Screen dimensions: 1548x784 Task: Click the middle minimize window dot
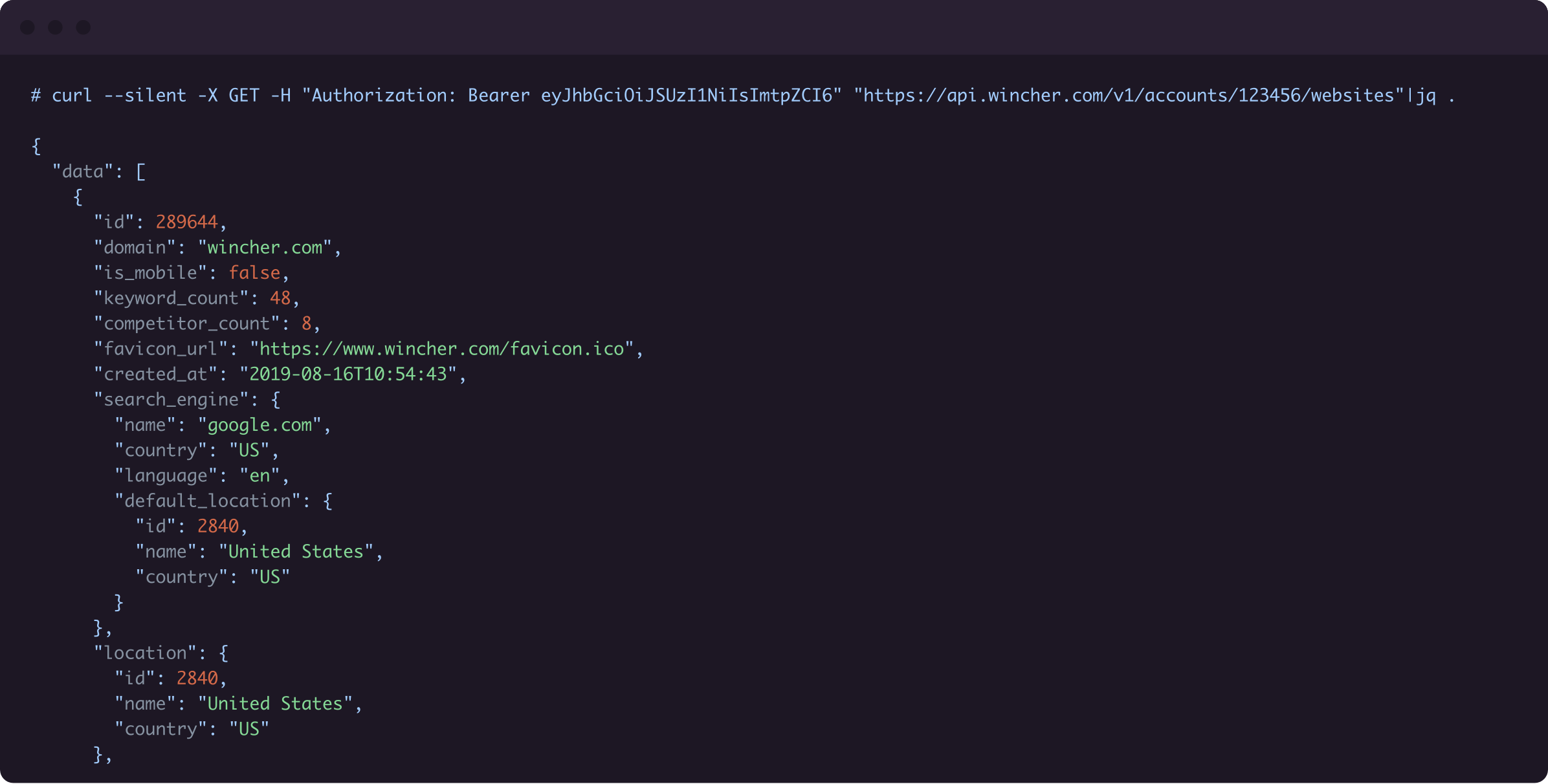tap(56, 27)
